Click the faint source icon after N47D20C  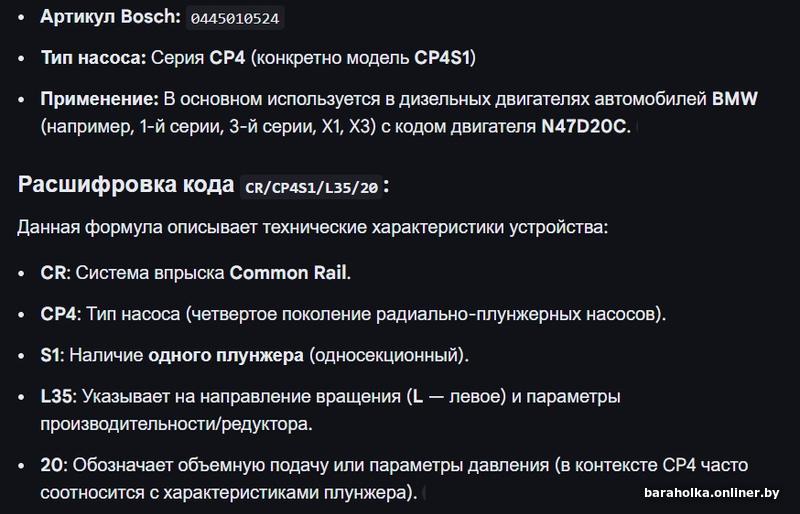[x=637, y=128]
